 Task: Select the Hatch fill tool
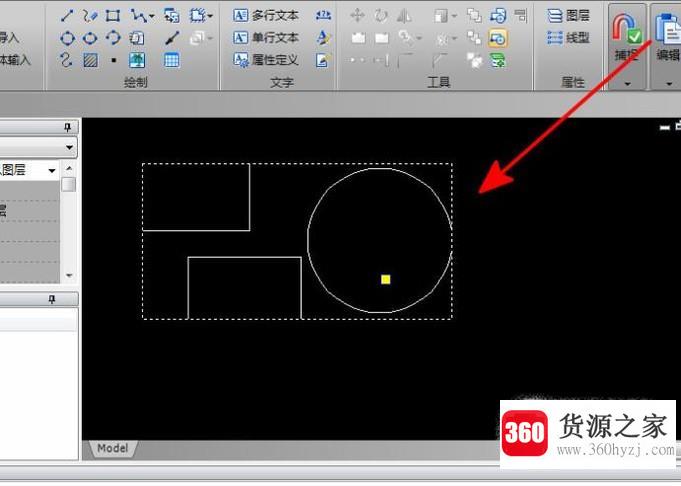(90, 60)
